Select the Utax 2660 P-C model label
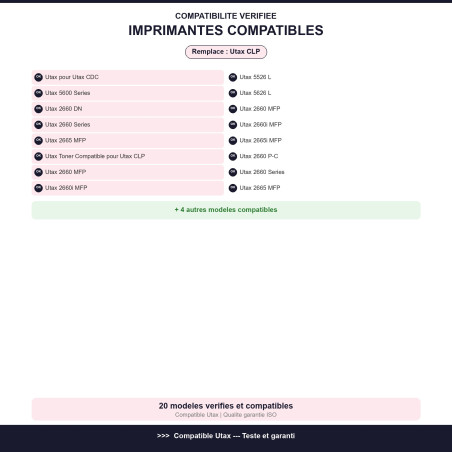The width and height of the screenshot is (452, 452). (x=259, y=156)
